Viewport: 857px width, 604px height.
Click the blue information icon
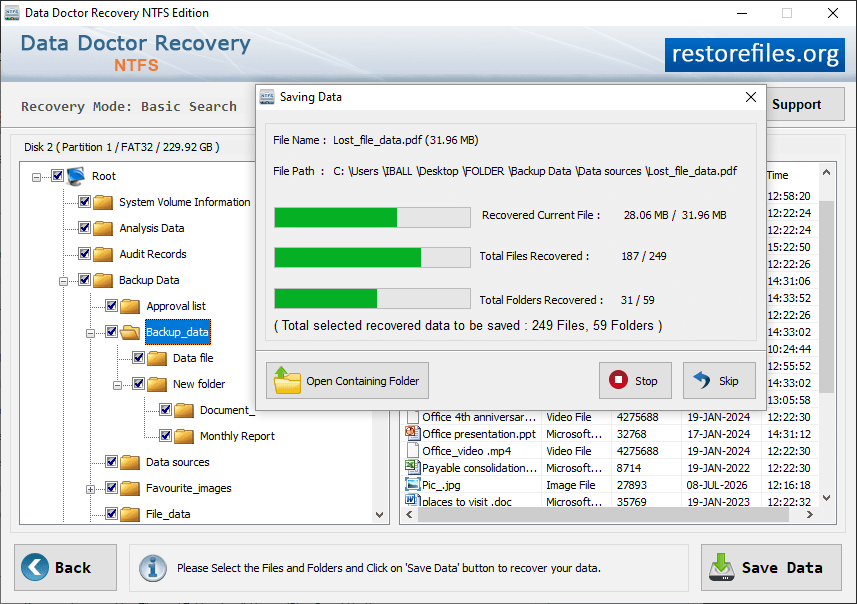point(152,568)
